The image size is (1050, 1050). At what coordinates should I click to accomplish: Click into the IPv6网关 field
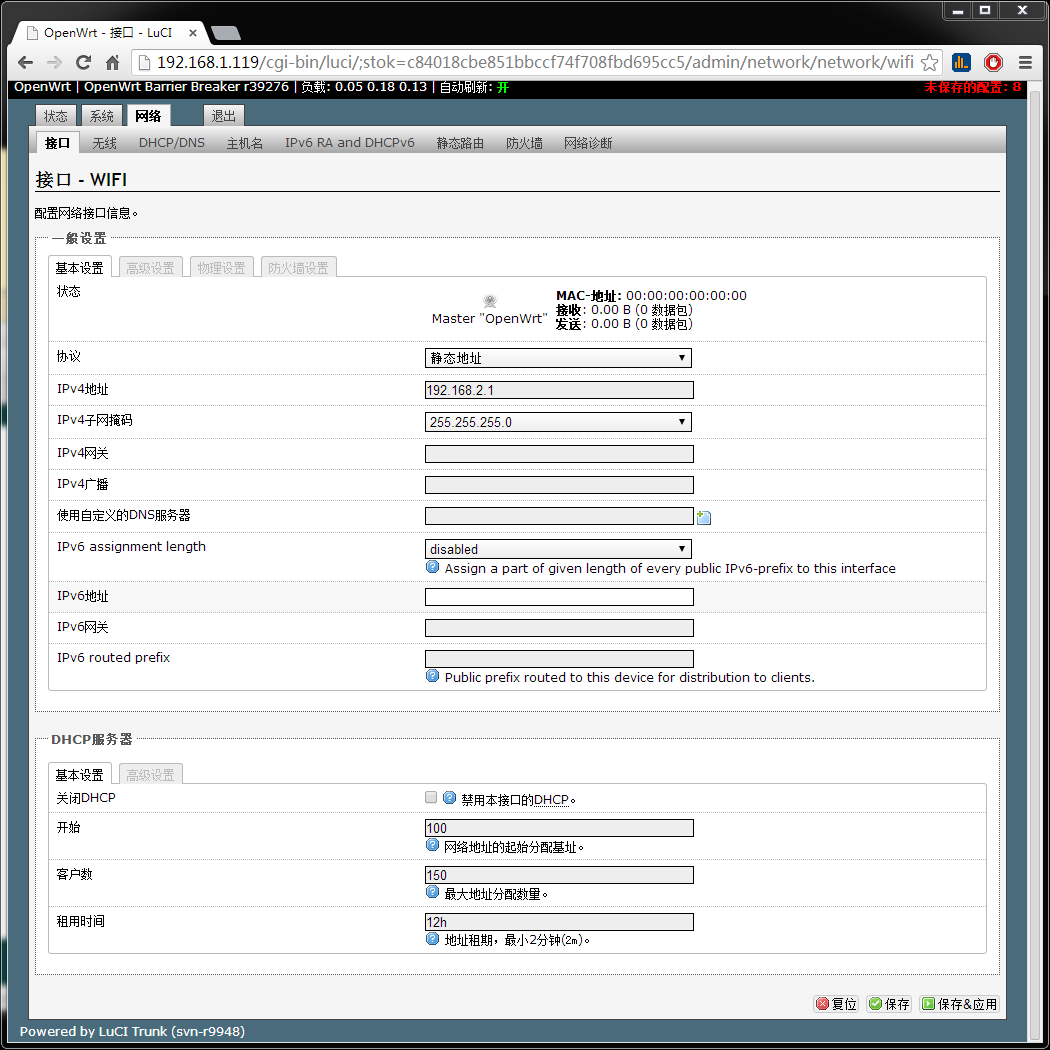(559, 627)
